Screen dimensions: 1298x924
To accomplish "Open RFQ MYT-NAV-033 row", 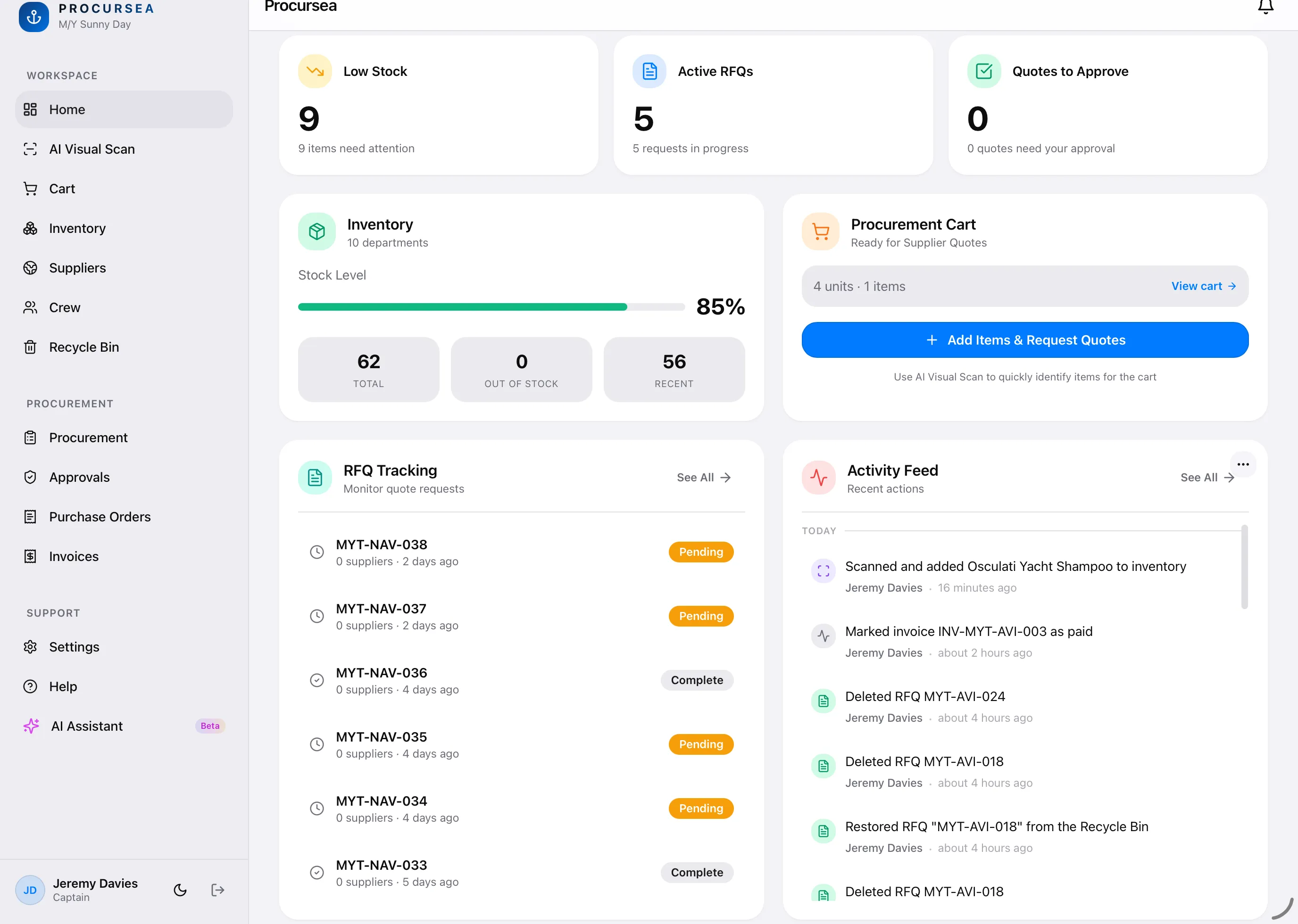I will (x=522, y=873).
